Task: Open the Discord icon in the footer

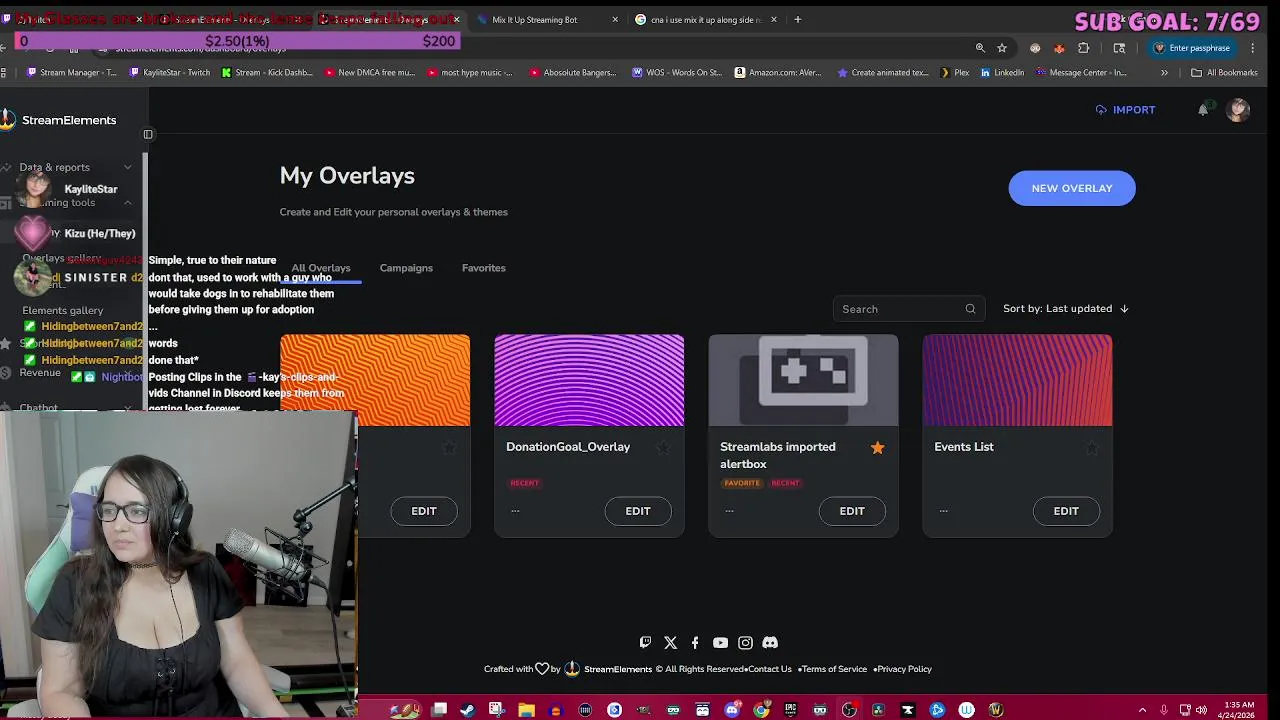Action: pyautogui.click(x=770, y=643)
